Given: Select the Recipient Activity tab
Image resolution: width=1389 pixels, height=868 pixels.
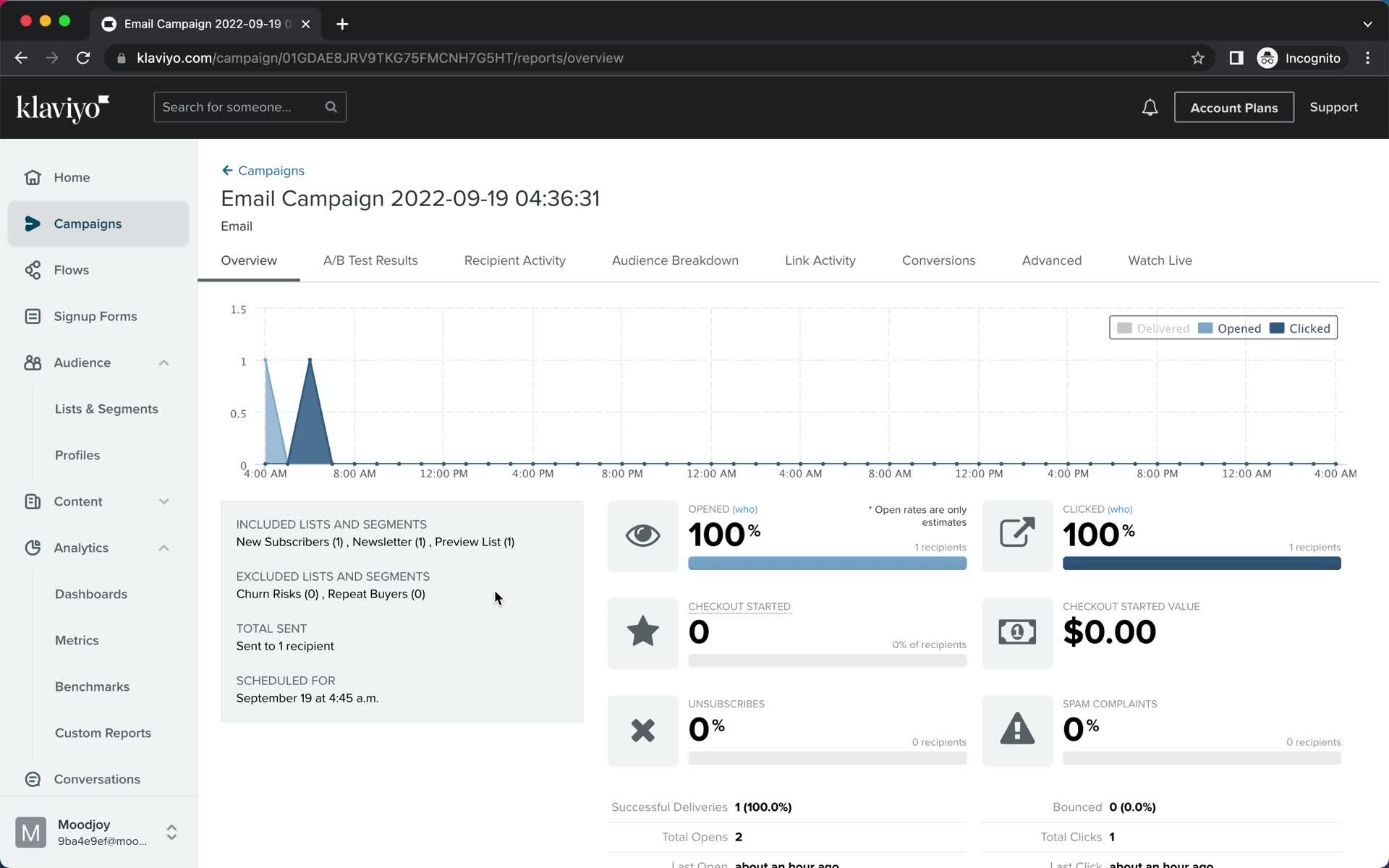Looking at the screenshot, I should pos(514,260).
